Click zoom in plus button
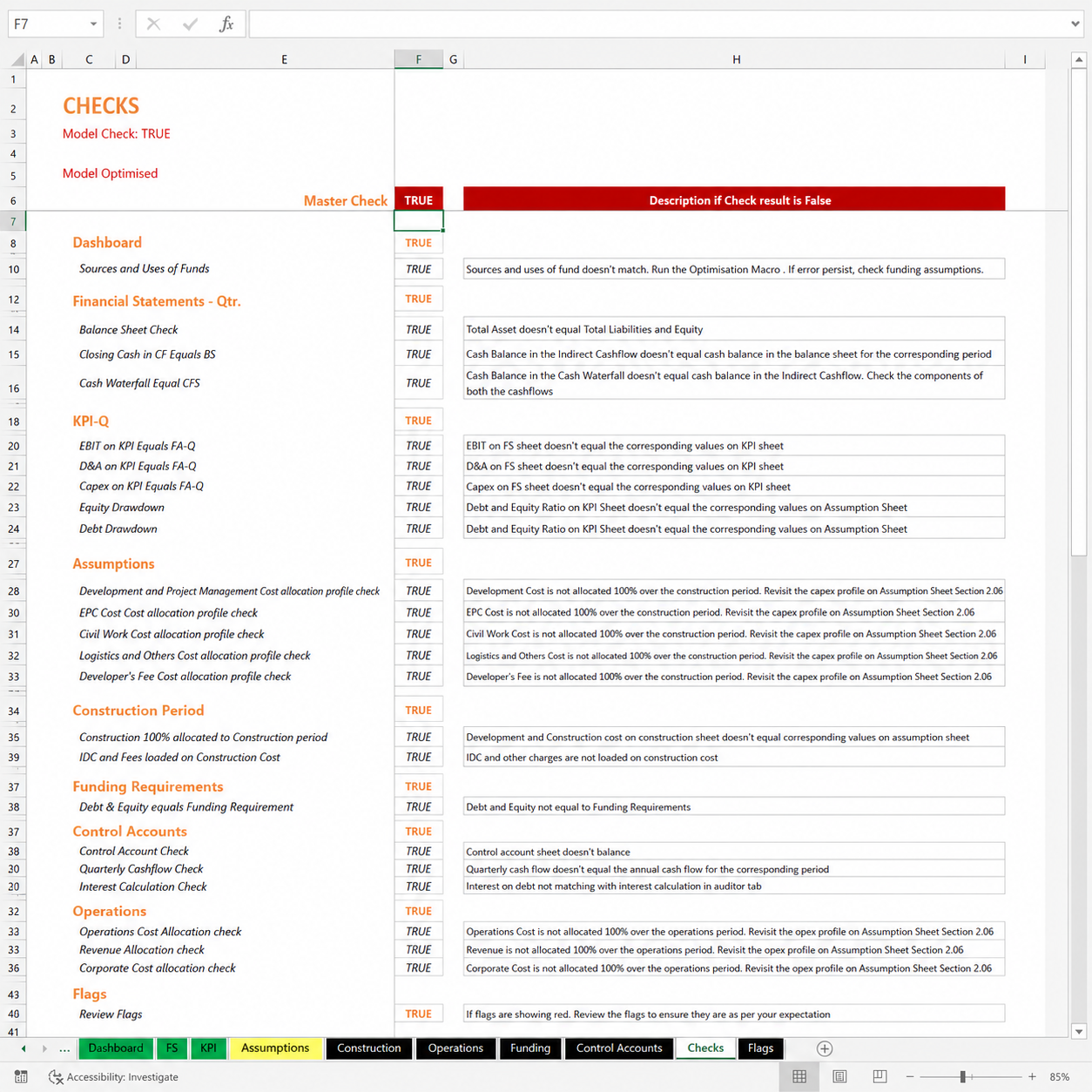 pyautogui.click(x=1032, y=1077)
